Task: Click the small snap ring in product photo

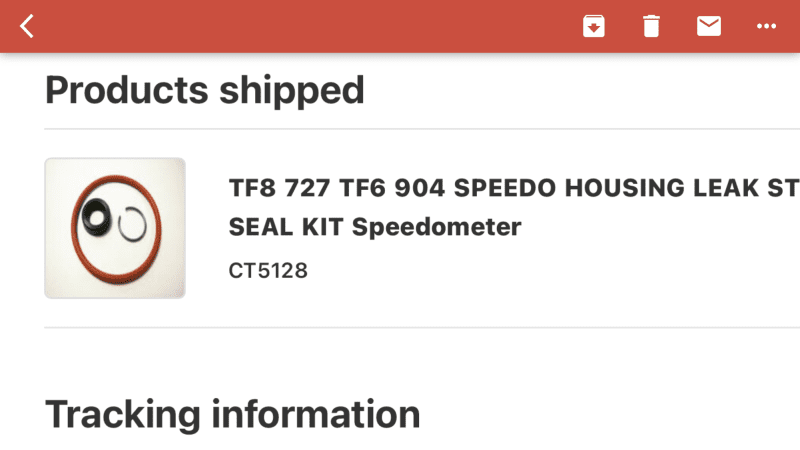Action: (132, 224)
